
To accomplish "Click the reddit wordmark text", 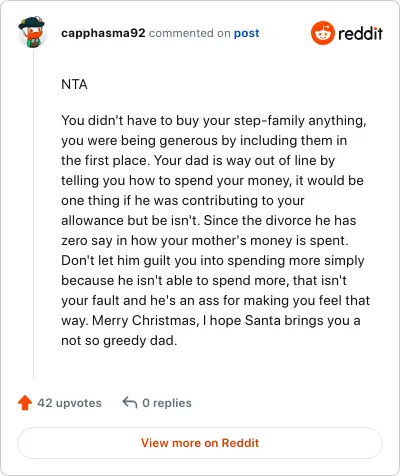I will (360, 33).
